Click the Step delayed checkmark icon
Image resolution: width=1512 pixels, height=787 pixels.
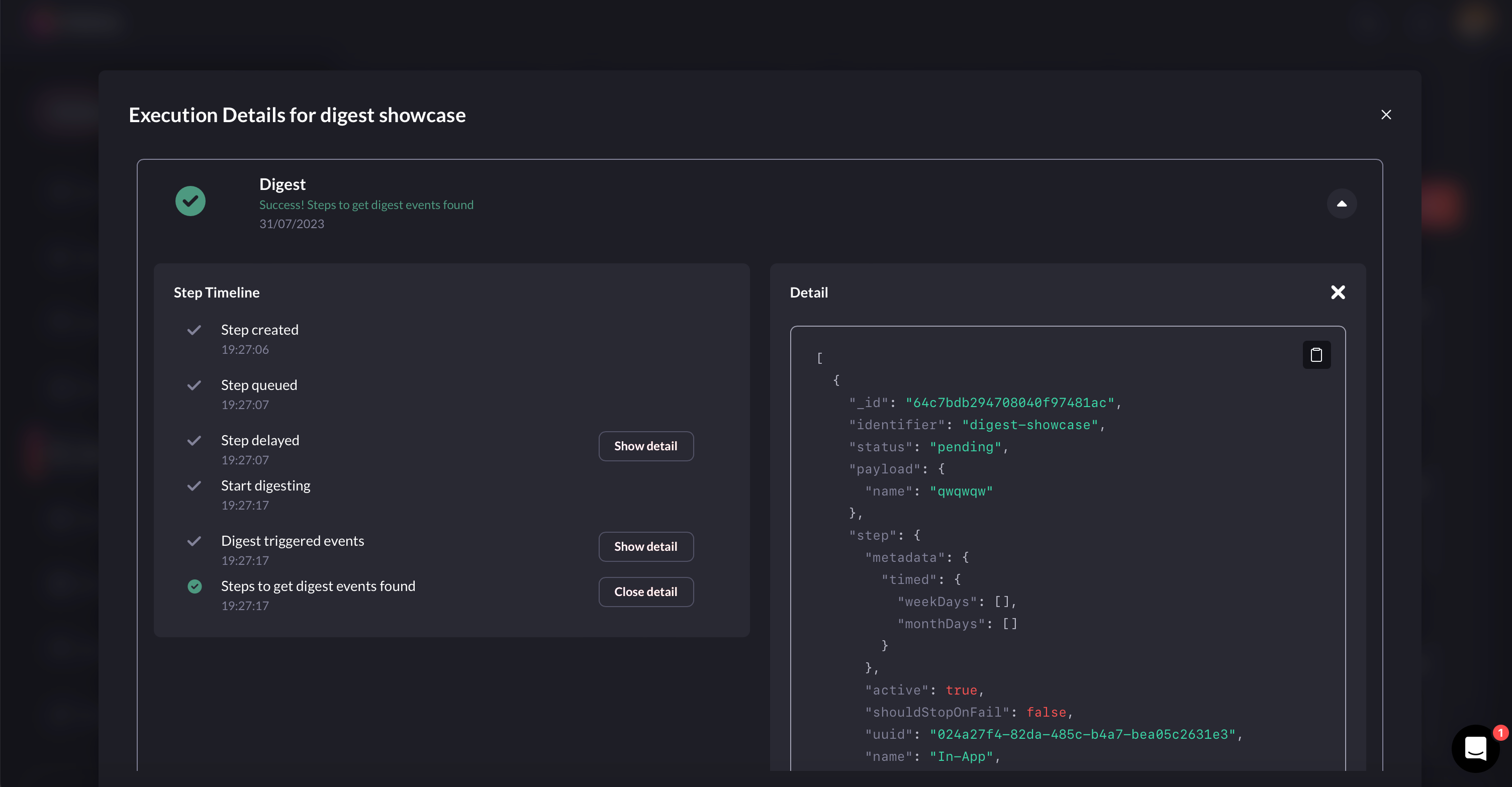coord(195,440)
